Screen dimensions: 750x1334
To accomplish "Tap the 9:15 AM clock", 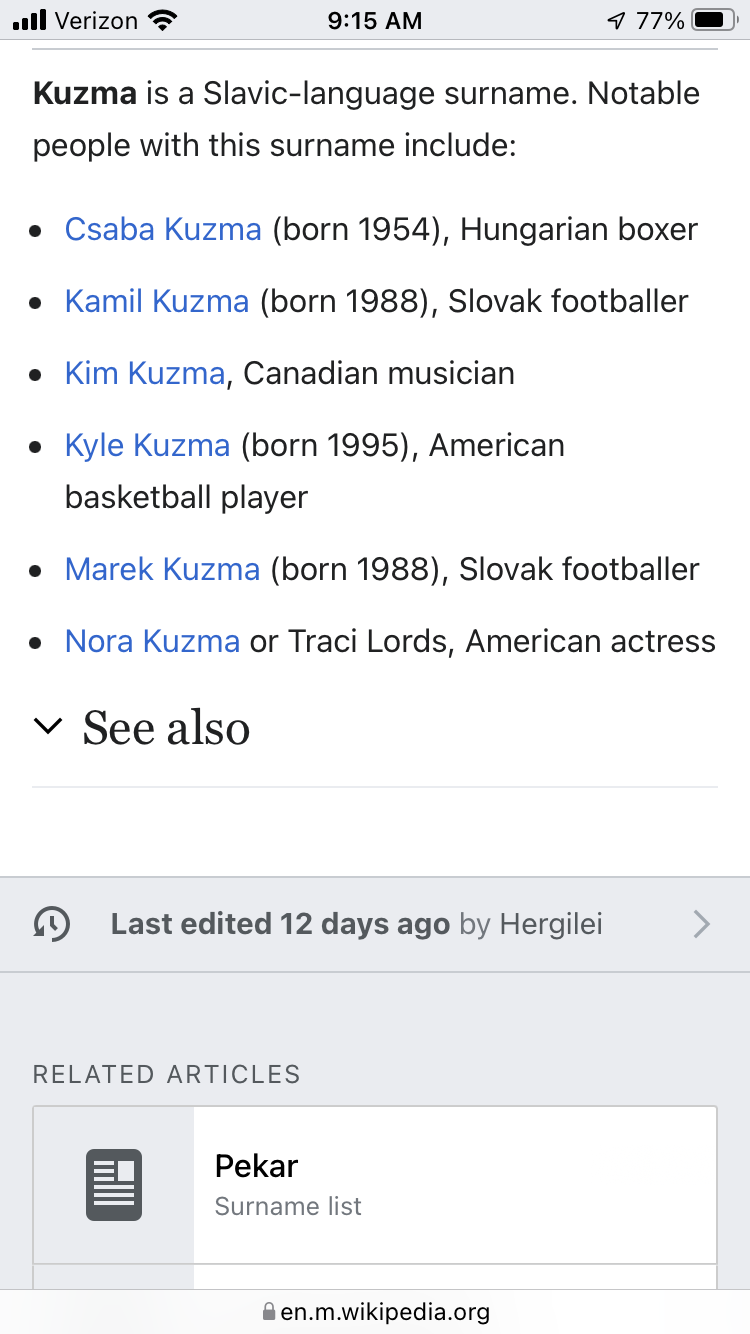I will coord(375,20).
